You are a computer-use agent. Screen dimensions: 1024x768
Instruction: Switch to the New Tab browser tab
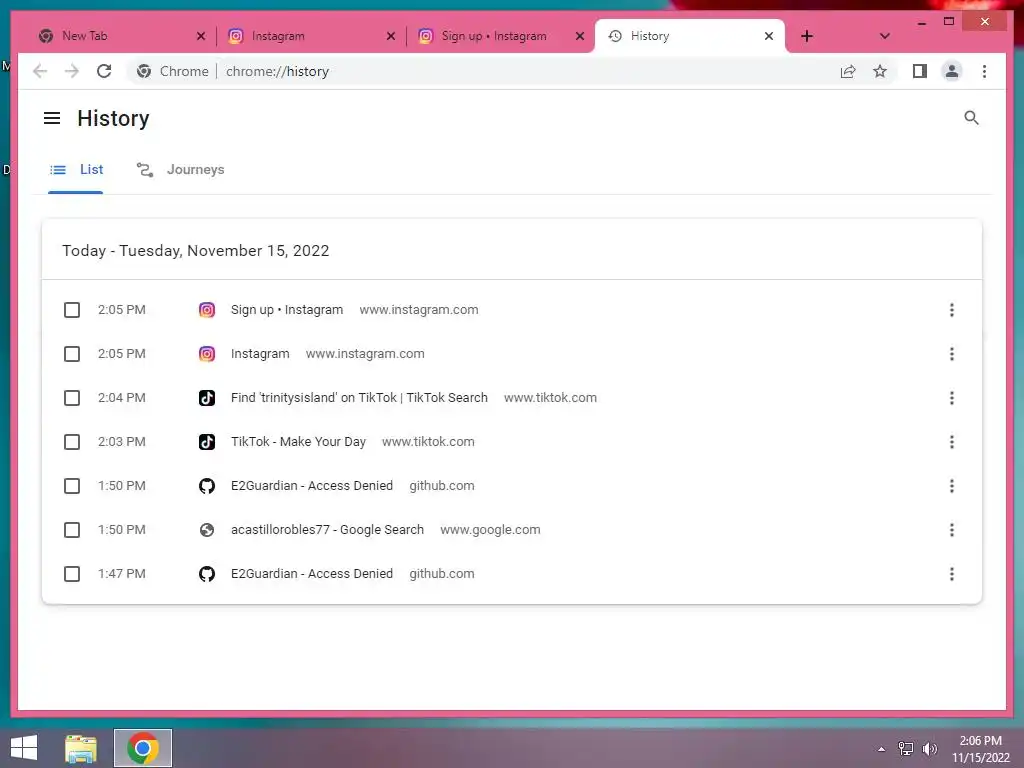coord(120,36)
